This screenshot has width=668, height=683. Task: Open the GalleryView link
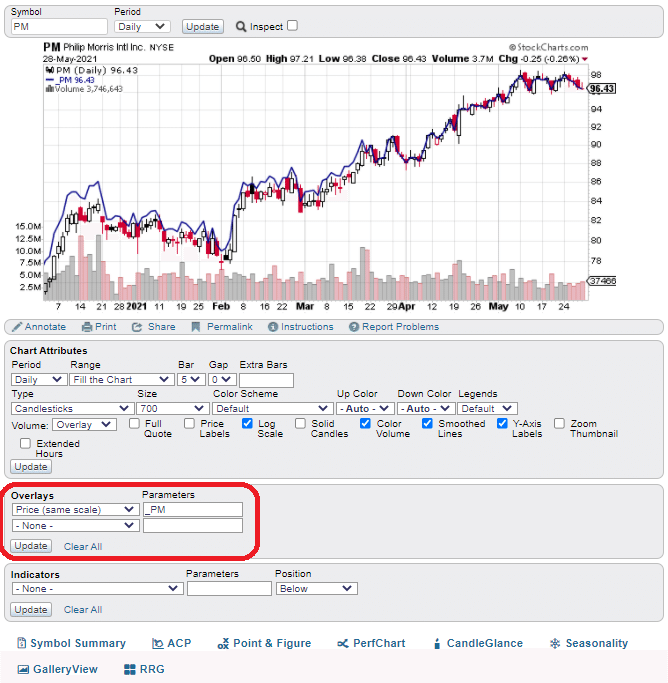pyautogui.click(x=65, y=669)
